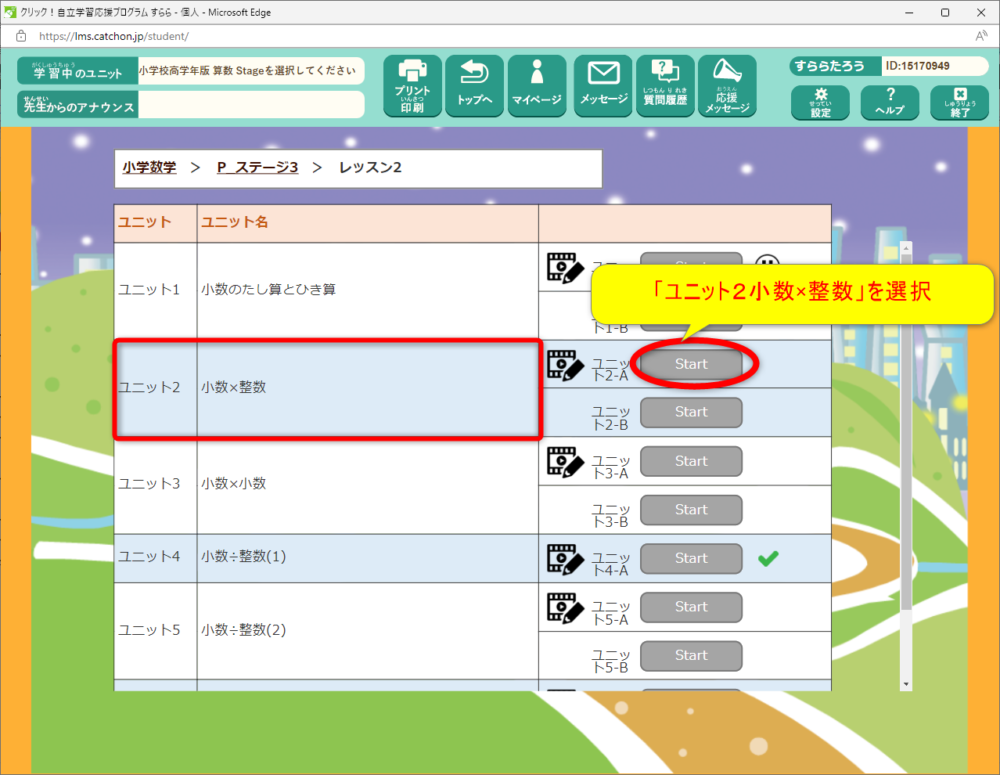Click the 先生からのアナウンス message field

[x=251, y=105]
